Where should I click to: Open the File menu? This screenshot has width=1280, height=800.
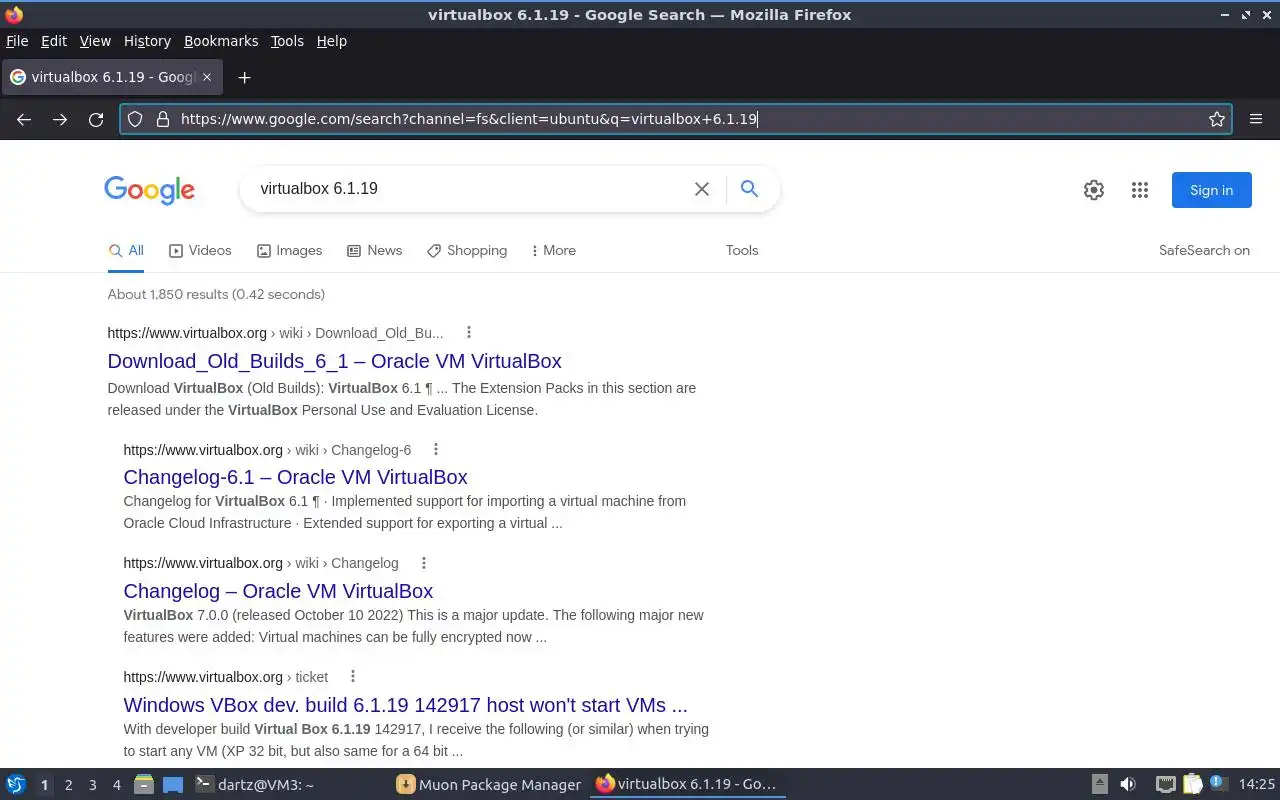click(17, 41)
